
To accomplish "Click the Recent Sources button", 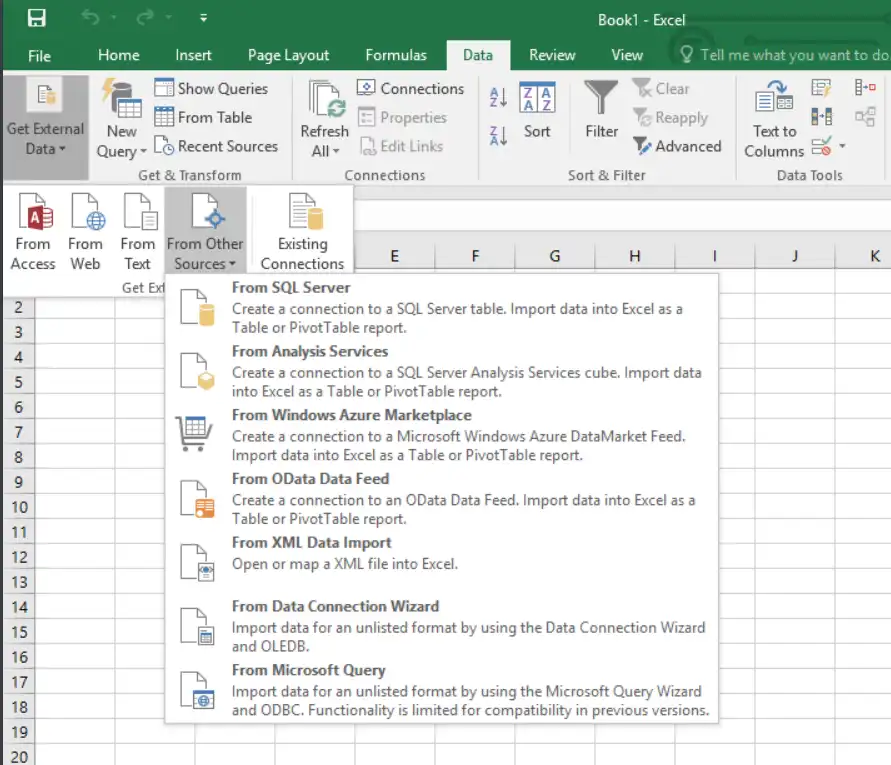I will pos(217,146).
